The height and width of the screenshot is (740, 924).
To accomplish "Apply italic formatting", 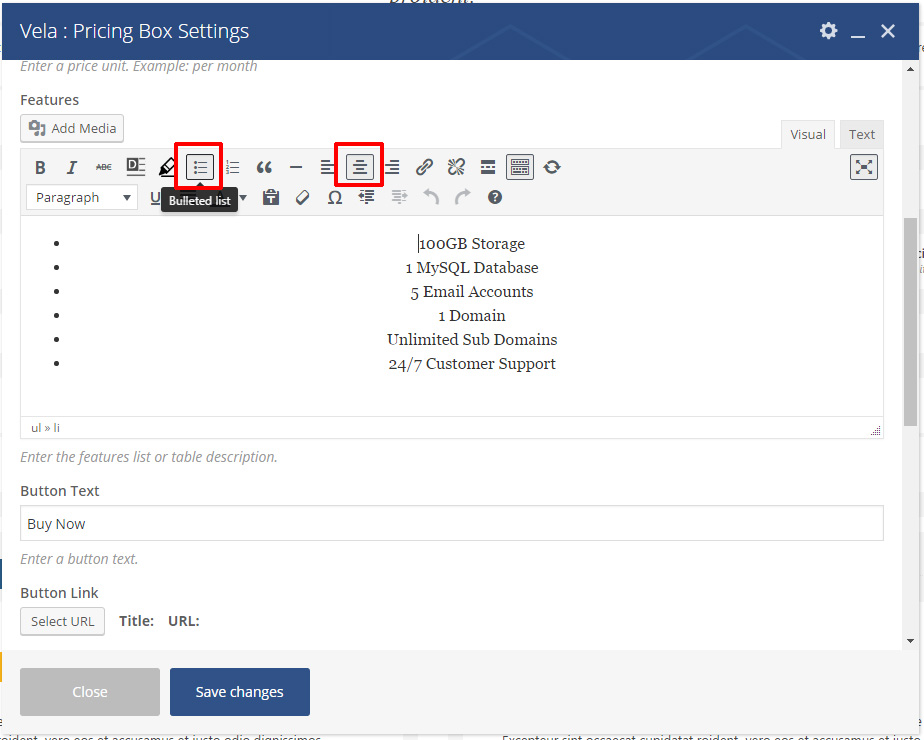I will pos(72,167).
